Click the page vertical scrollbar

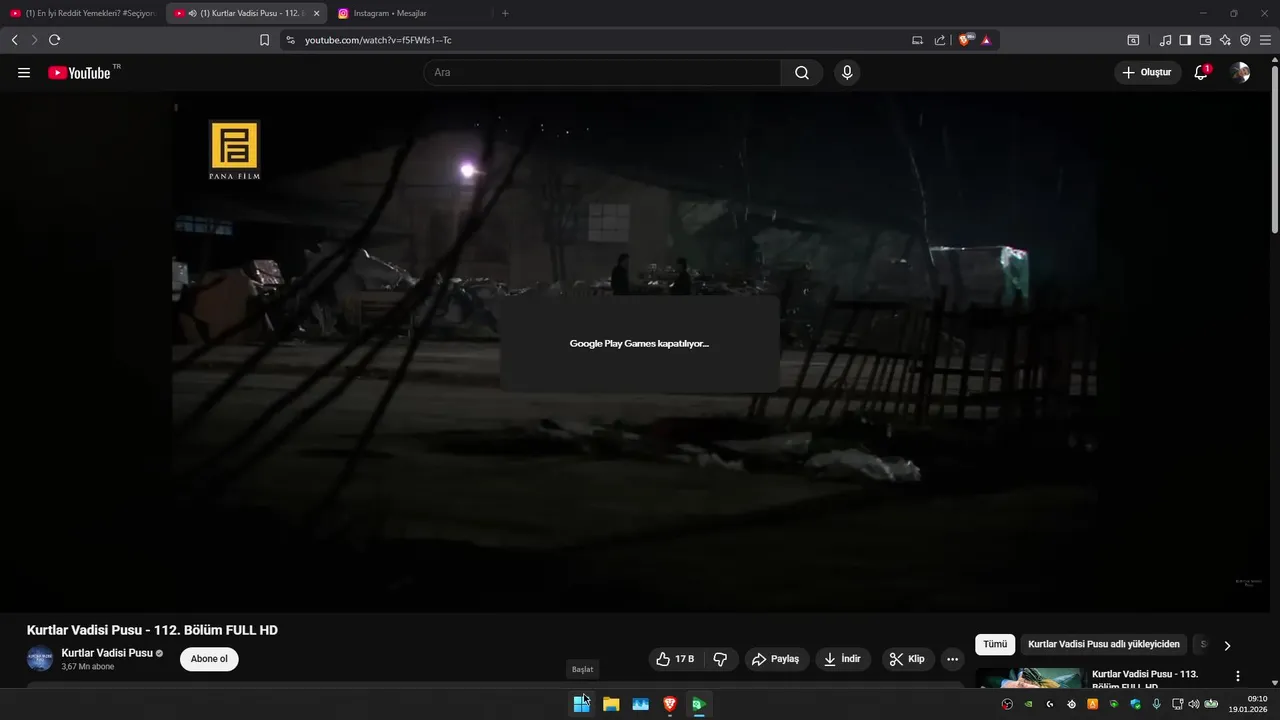click(x=1274, y=150)
